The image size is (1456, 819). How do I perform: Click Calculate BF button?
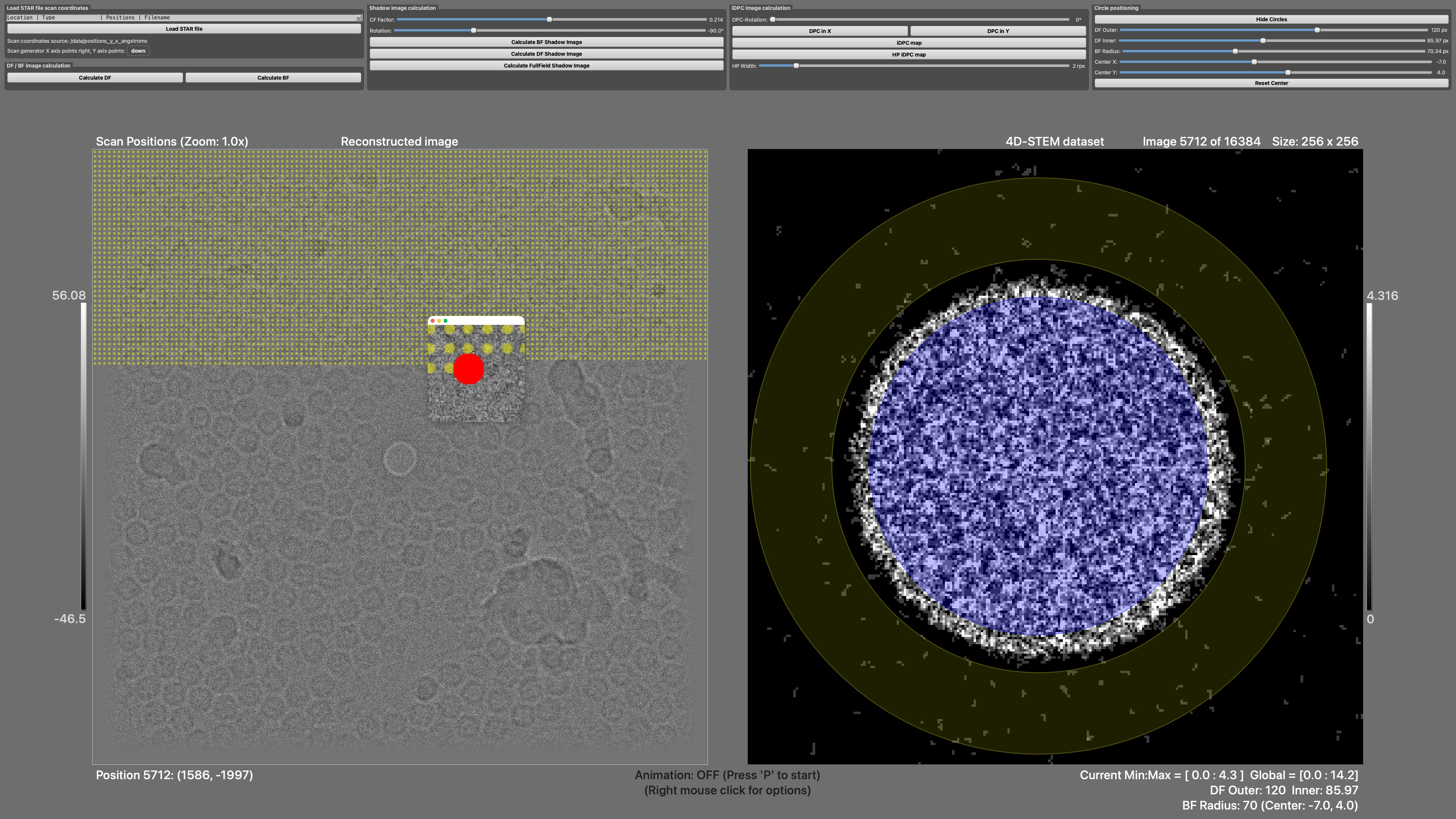pyautogui.click(x=273, y=77)
